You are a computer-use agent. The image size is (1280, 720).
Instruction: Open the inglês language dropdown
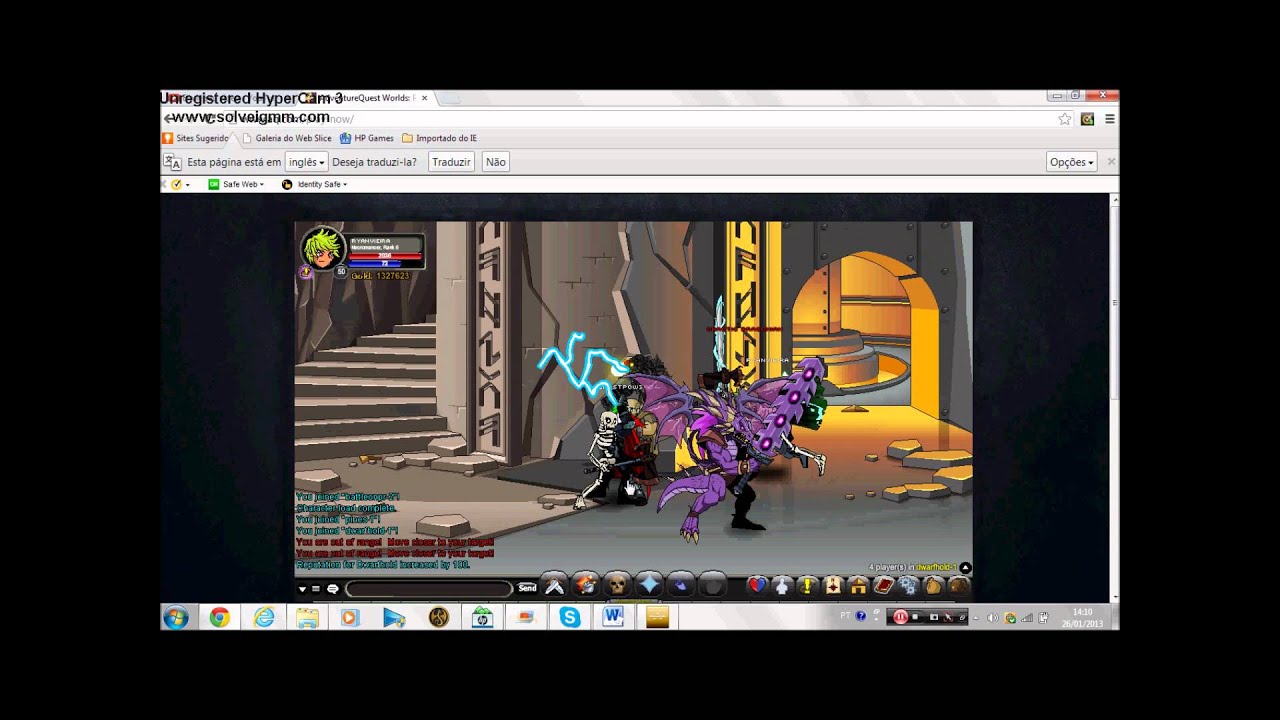pyautogui.click(x=307, y=162)
